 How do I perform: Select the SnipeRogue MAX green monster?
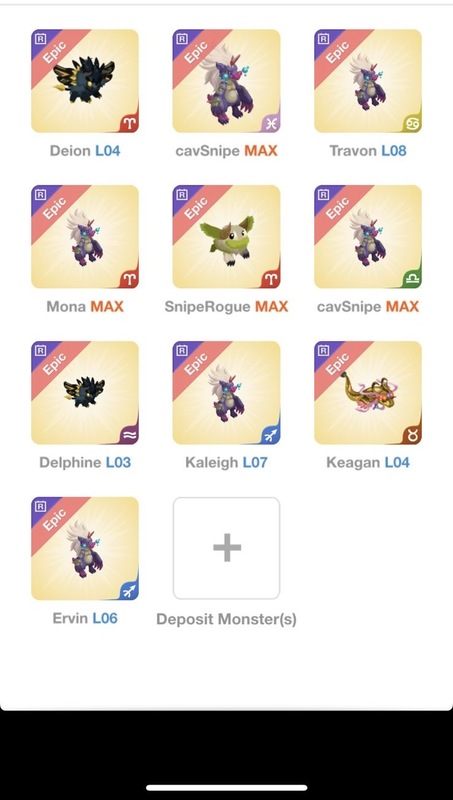pos(226,237)
